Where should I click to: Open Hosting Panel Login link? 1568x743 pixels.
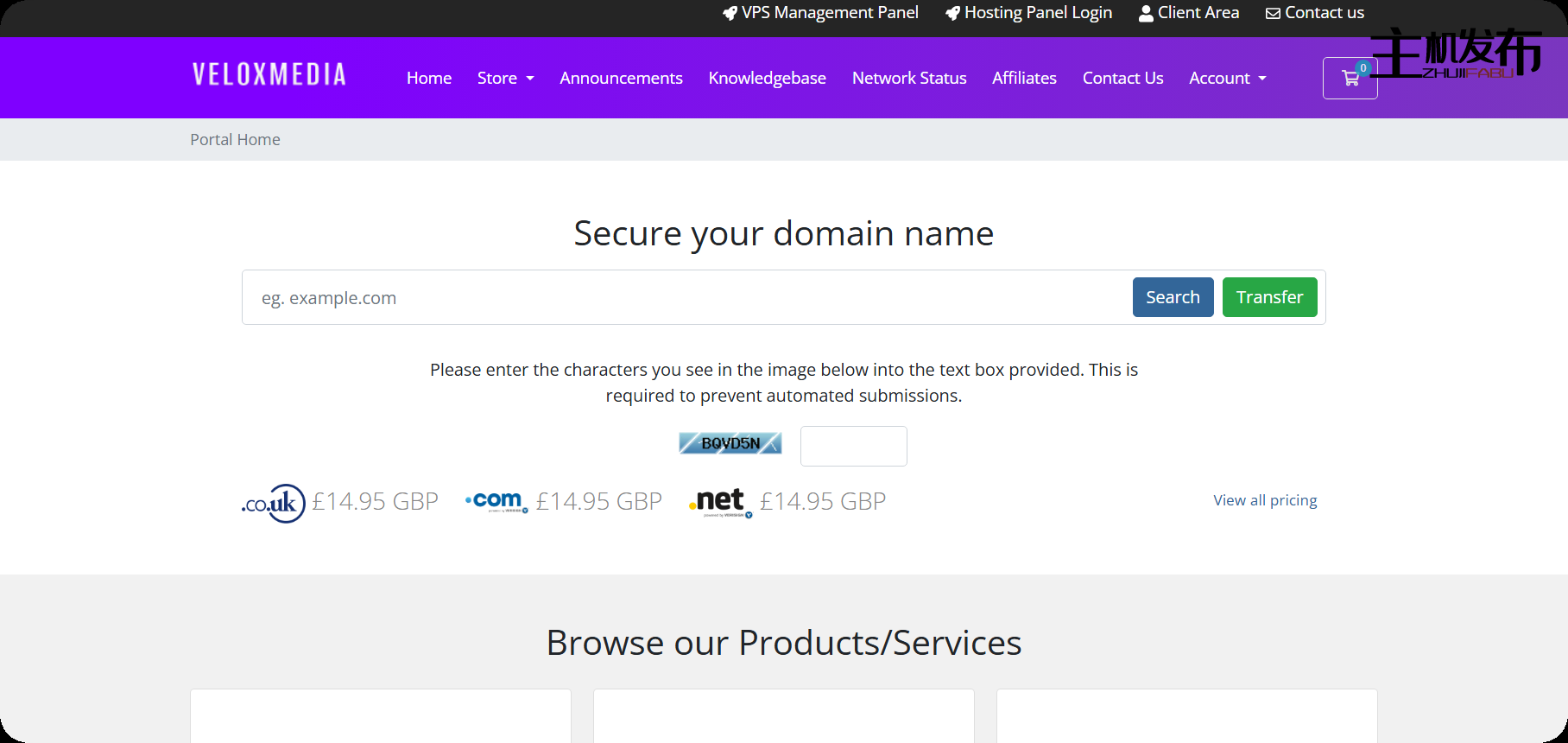pos(1028,13)
